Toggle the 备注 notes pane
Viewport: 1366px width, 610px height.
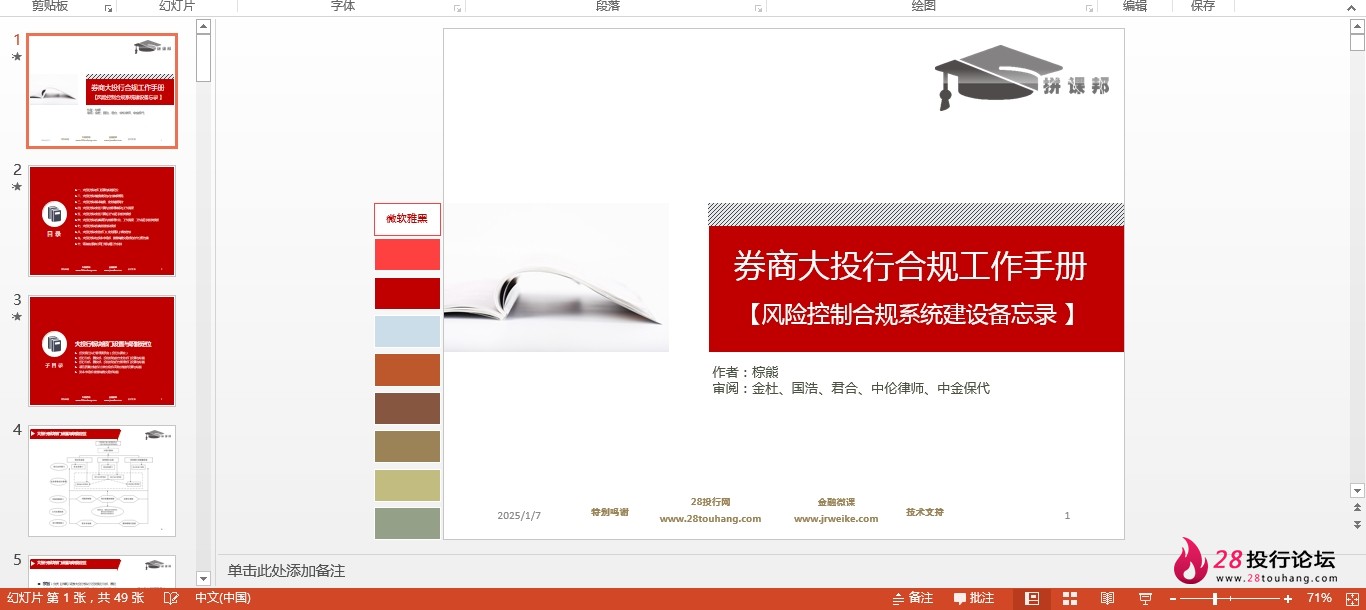coord(912,598)
